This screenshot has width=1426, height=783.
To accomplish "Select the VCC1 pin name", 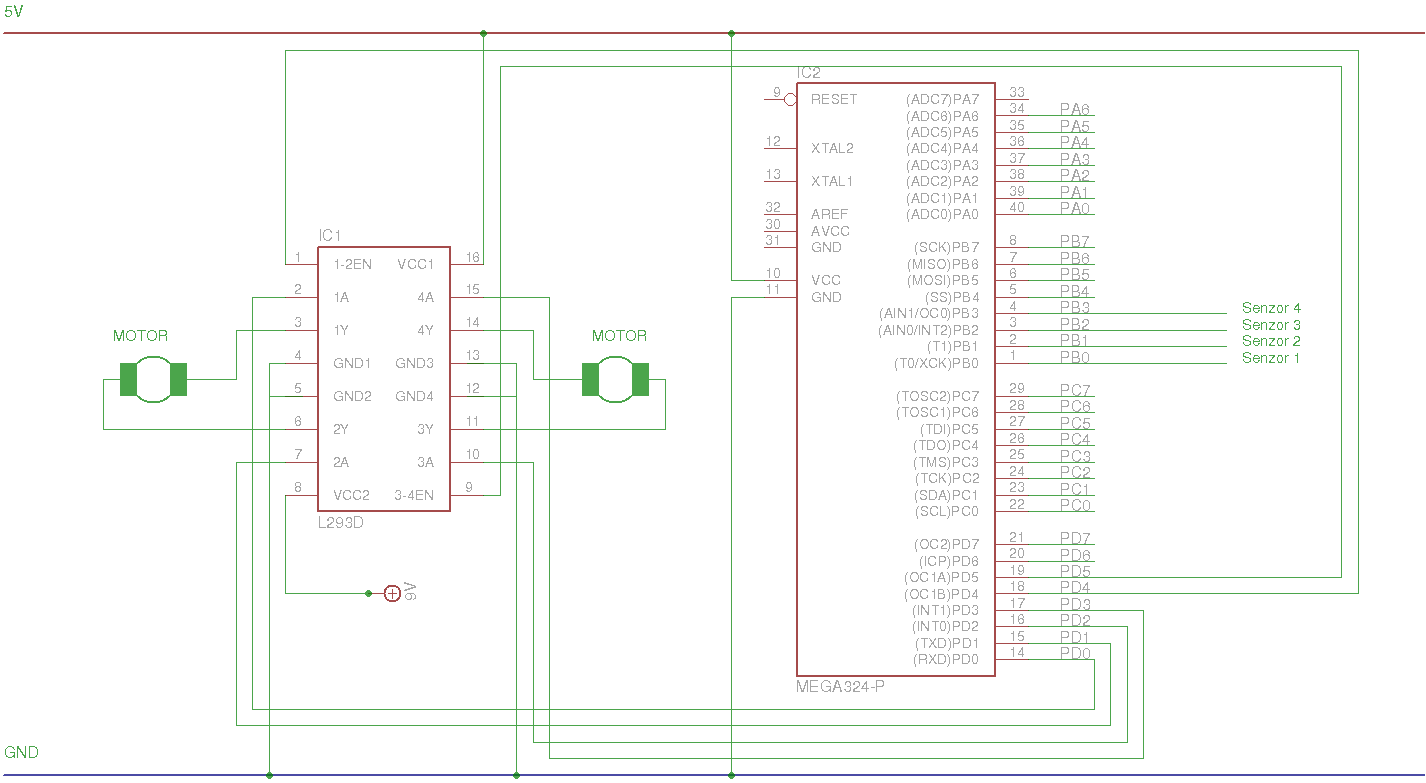I will coord(415,264).
